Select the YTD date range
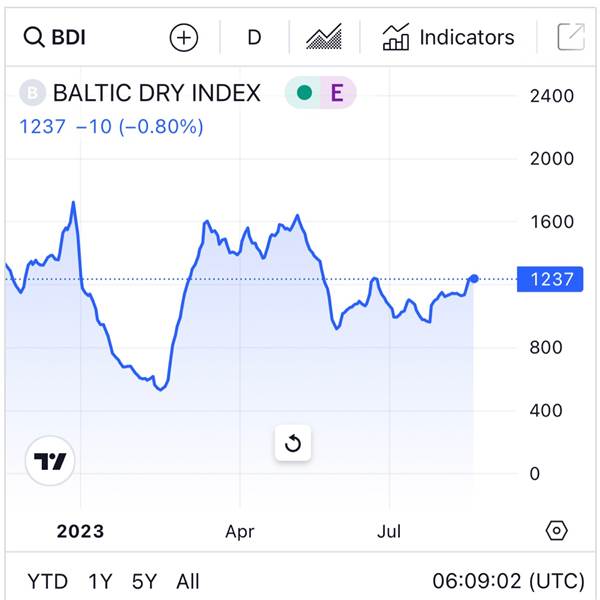This screenshot has height=600, width=600. (x=47, y=582)
